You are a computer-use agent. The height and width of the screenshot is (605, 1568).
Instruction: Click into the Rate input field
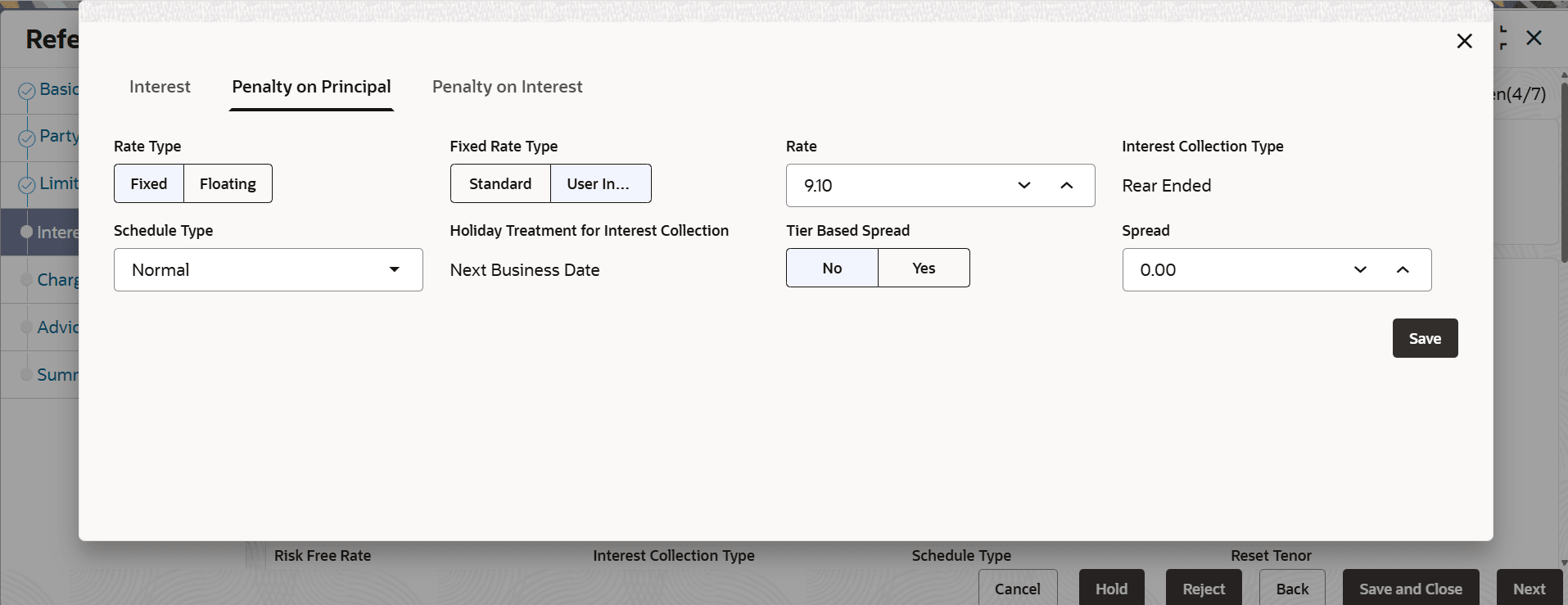pyautogui.click(x=892, y=185)
